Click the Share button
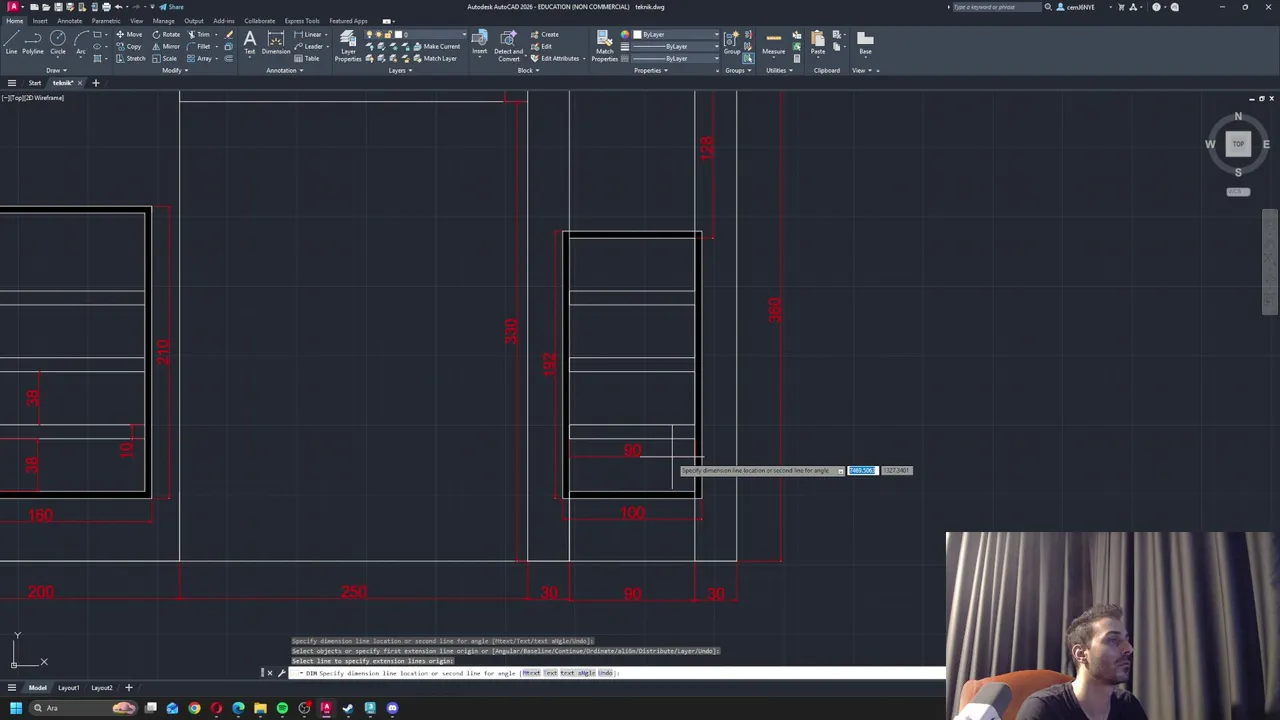 pos(171,7)
